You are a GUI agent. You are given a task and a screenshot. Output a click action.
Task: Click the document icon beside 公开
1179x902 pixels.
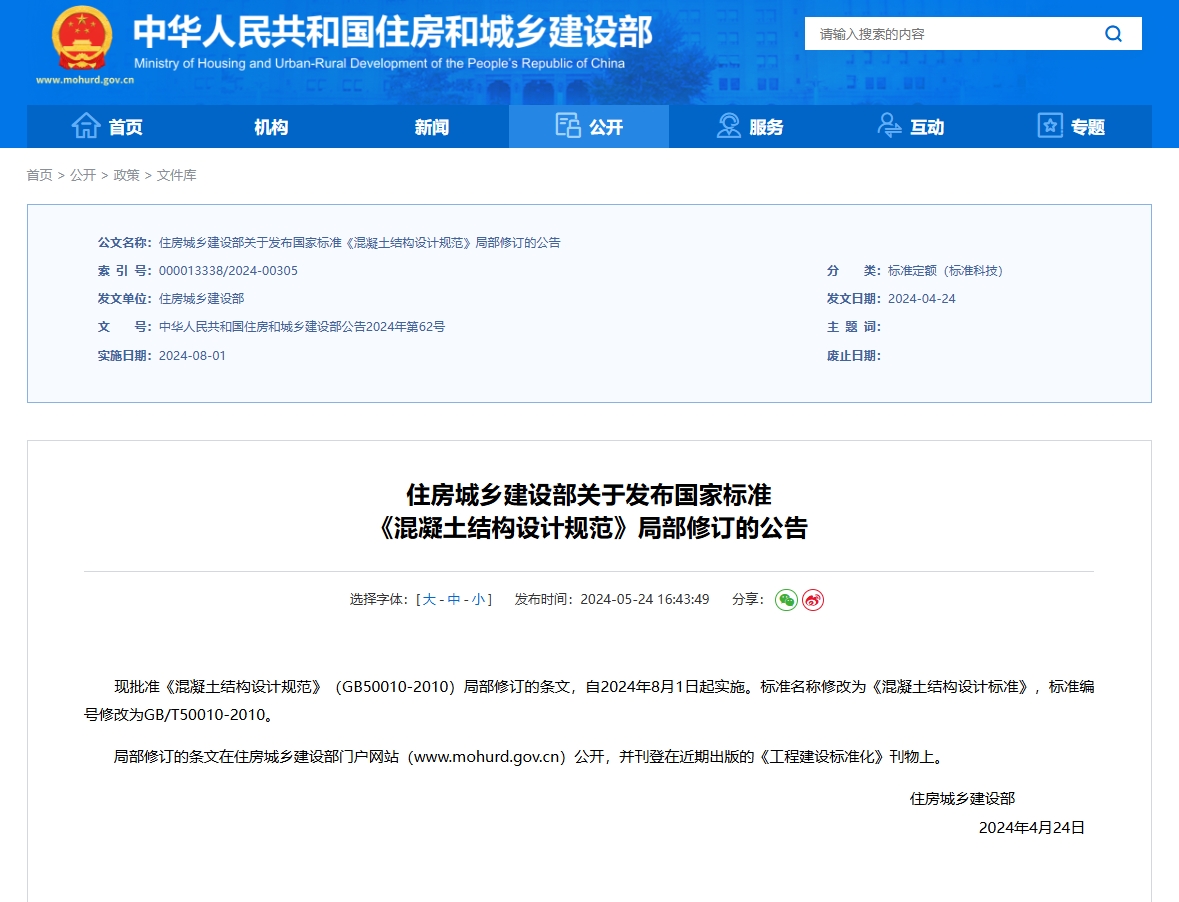click(x=568, y=126)
